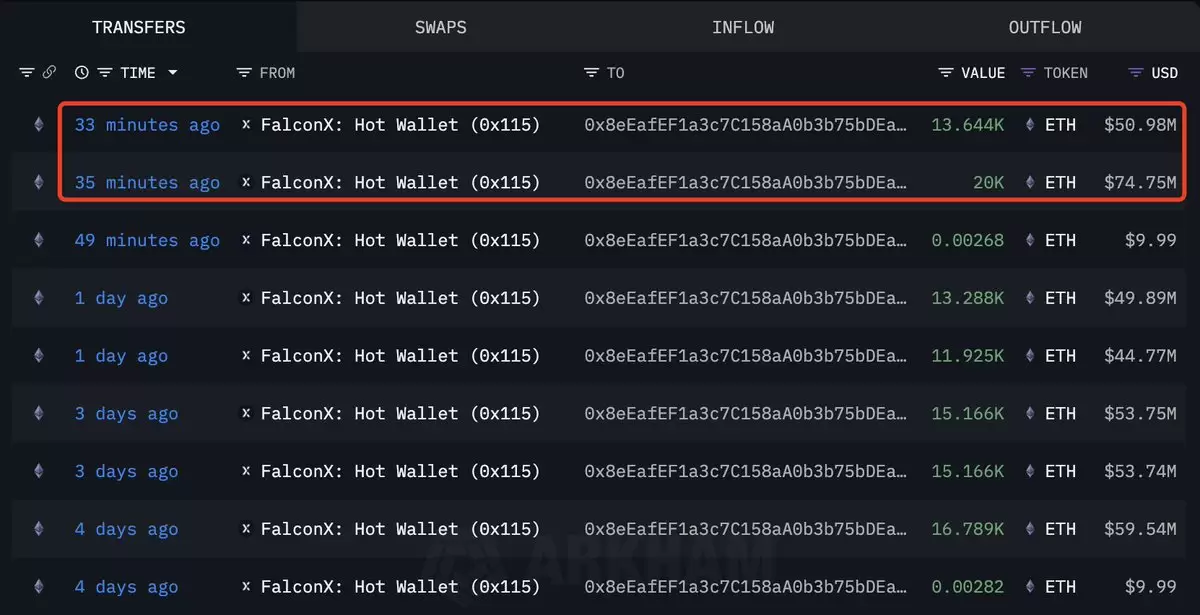The width and height of the screenshot is (1200, 615).
Task: Click the FalconX logo in the 13.644K row
Action: 246,125
